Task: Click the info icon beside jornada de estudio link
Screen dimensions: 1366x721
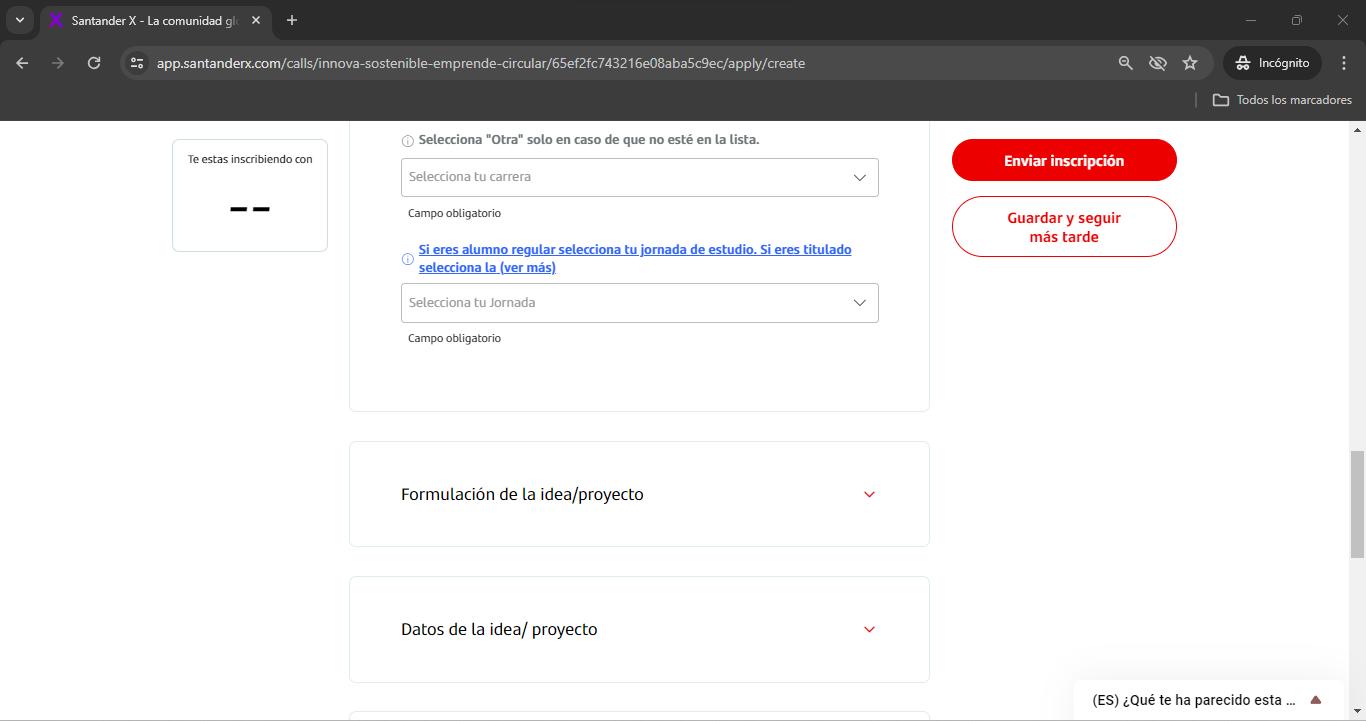Action: pyautogui.click(x=407, y=259)
